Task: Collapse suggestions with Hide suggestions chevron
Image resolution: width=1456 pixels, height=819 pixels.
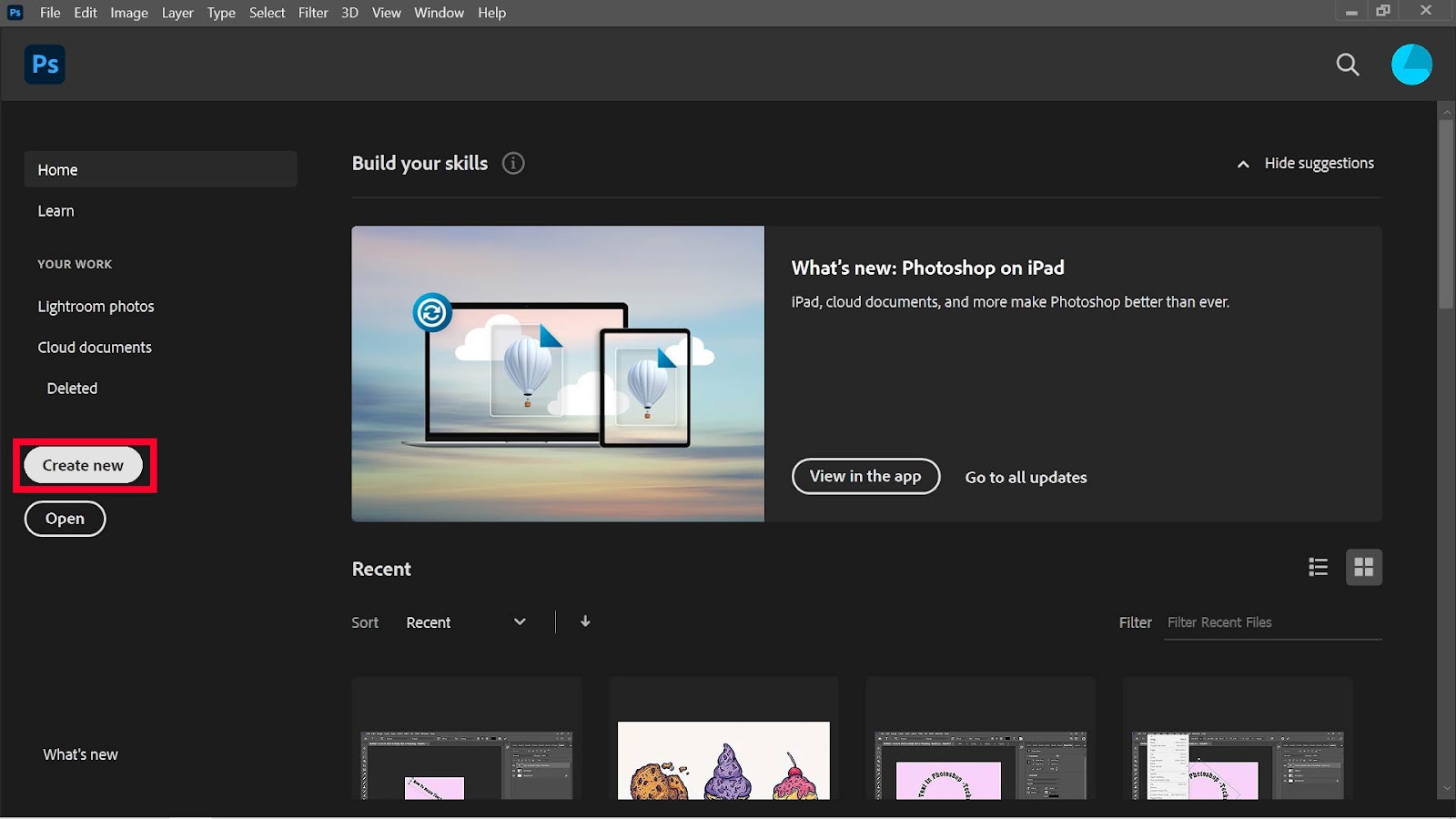Action: 1243,164
